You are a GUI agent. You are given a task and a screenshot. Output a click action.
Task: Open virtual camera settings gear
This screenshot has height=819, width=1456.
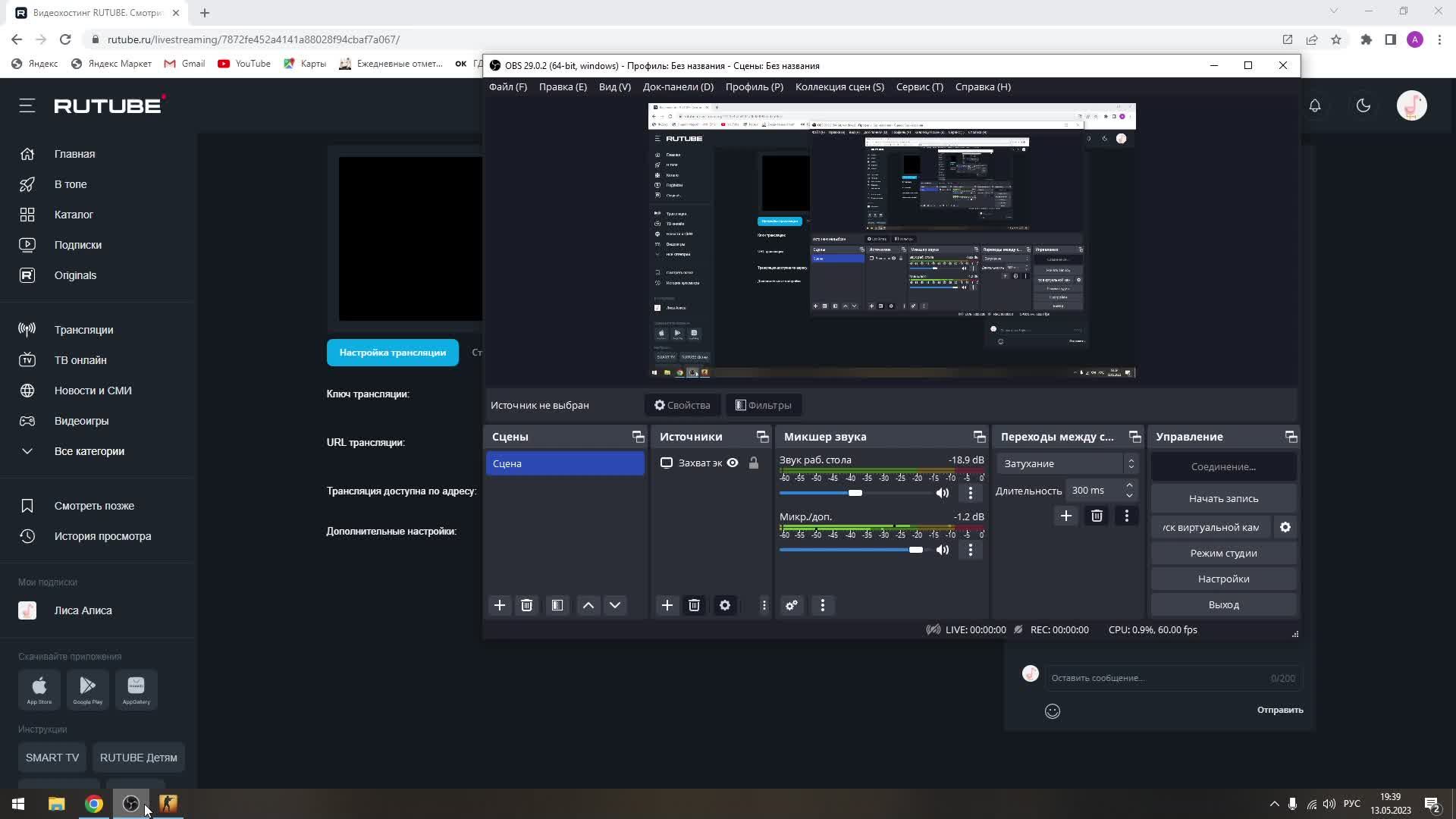(x=1285, y=527)
